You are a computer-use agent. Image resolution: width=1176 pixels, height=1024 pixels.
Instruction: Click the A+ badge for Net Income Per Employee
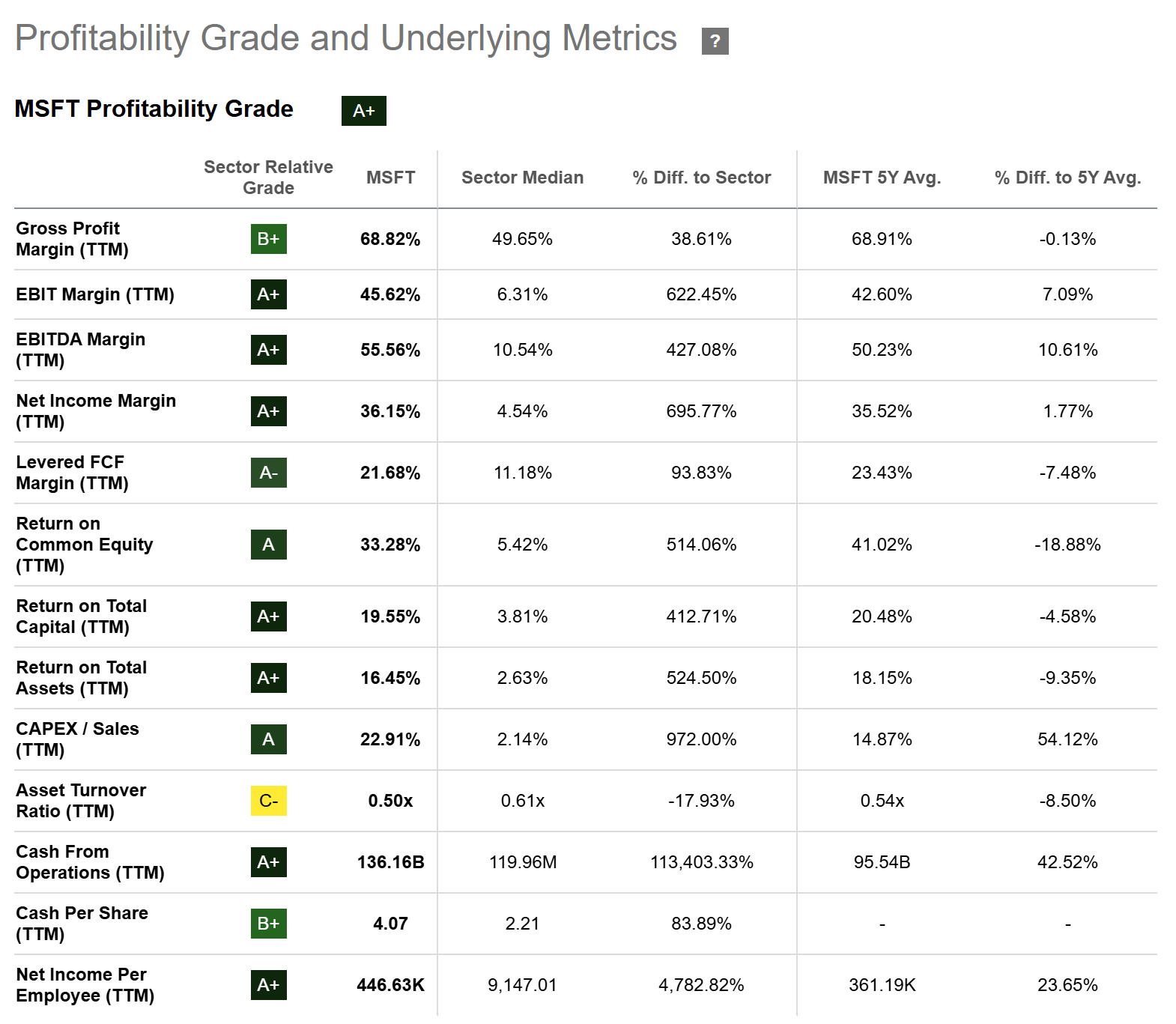[268, 985]
